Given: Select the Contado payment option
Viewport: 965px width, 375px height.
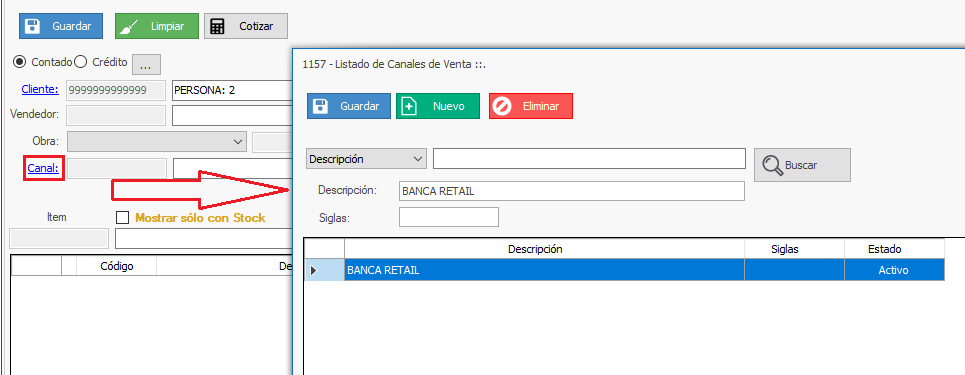Looking at the screenshot, I should 20,62.
